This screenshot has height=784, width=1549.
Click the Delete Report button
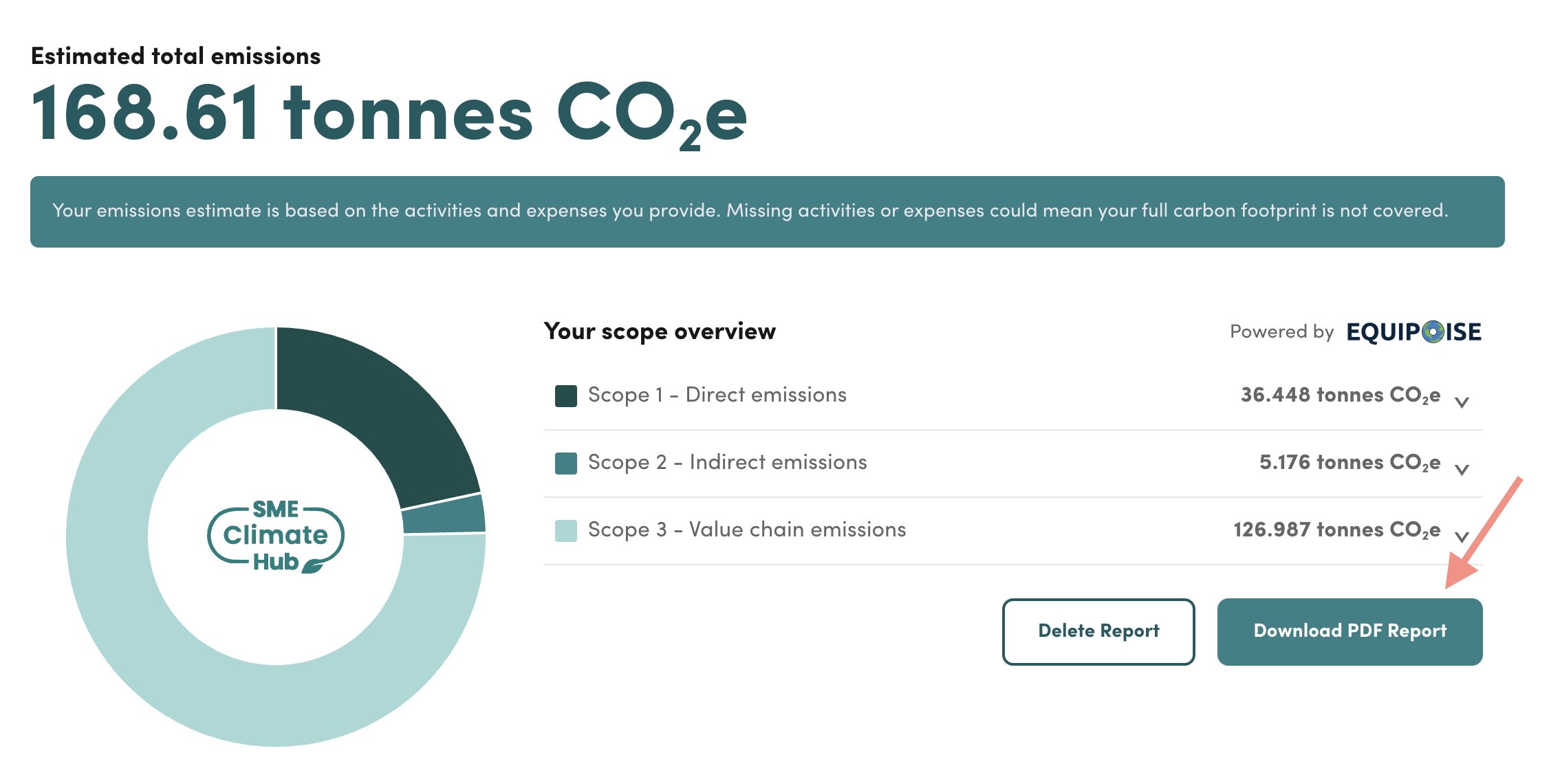tap(1098, 631)
